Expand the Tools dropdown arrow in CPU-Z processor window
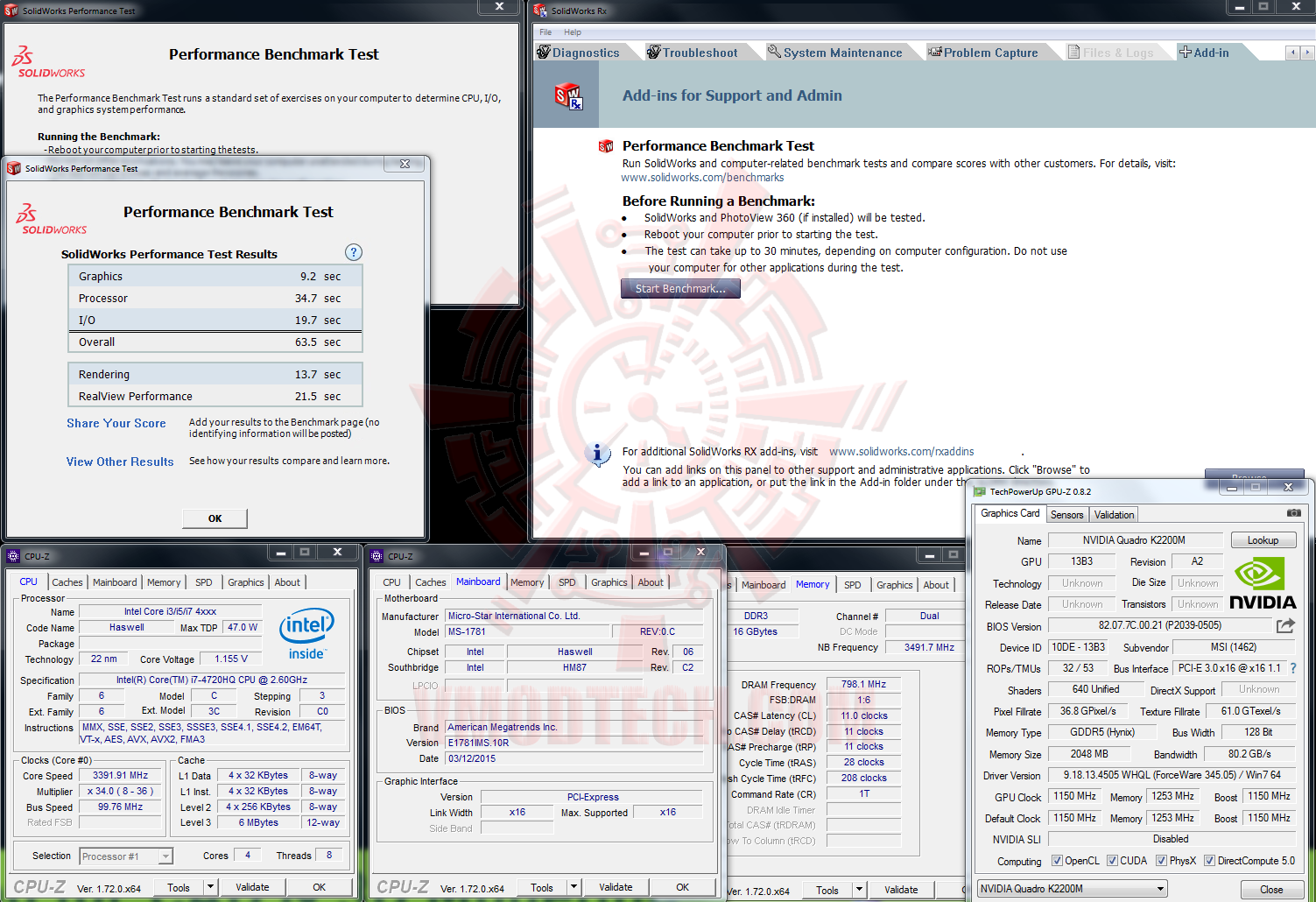 tap(210, 887)
